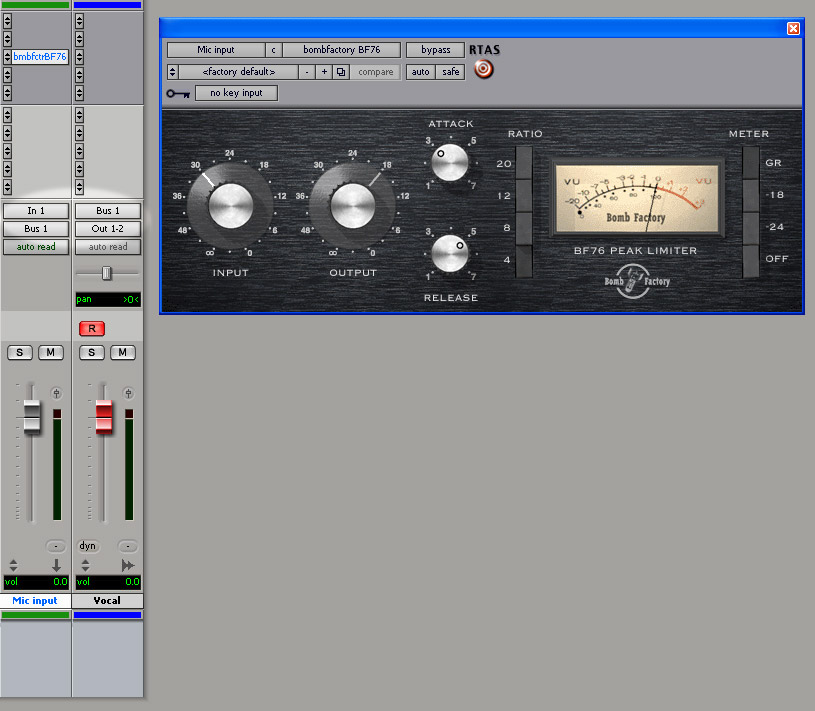
Task: Click the red RTAS plug-in target icon
Action: click(x=484, y=69)
